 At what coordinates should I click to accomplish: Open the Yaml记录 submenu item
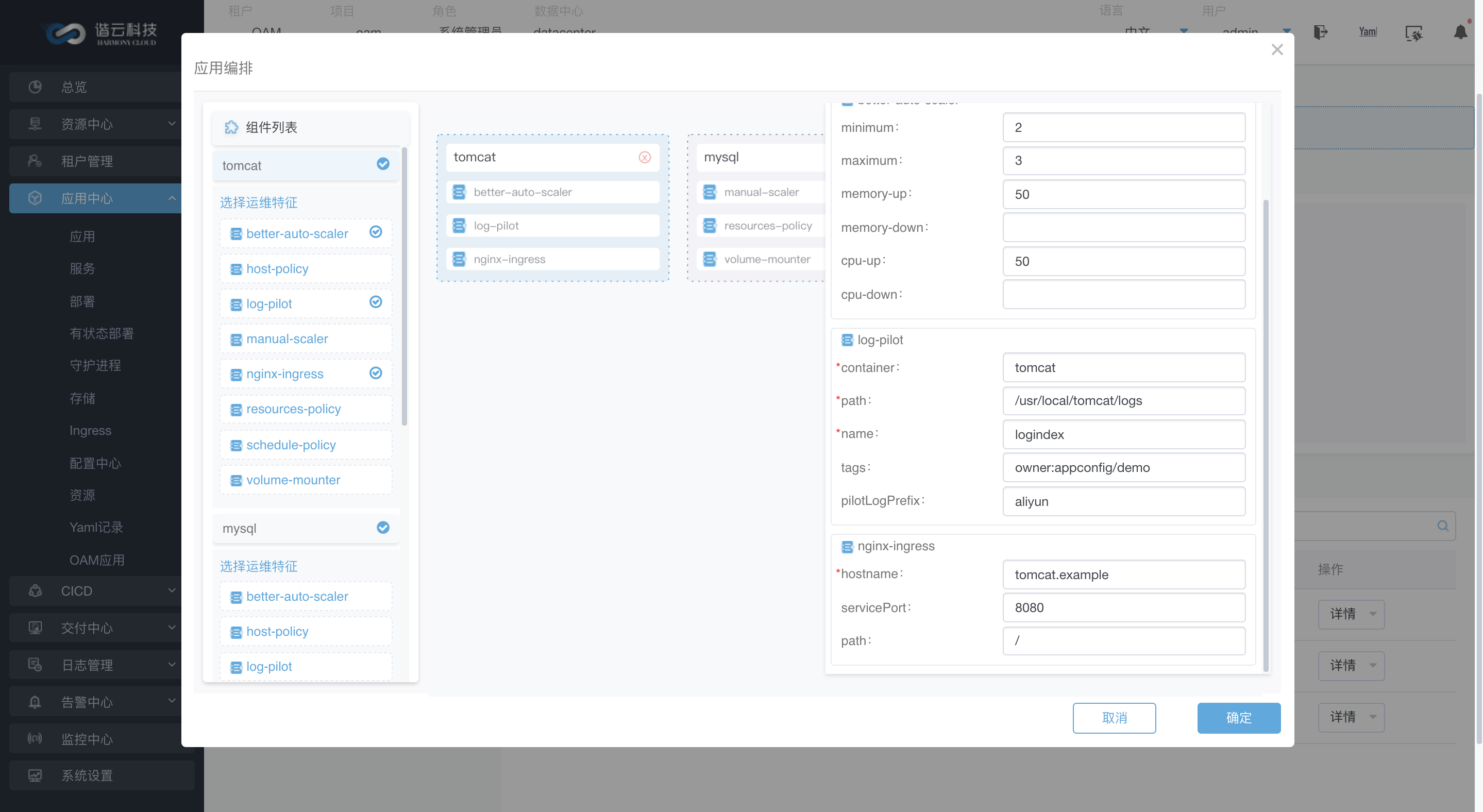[x=96, y=527]
